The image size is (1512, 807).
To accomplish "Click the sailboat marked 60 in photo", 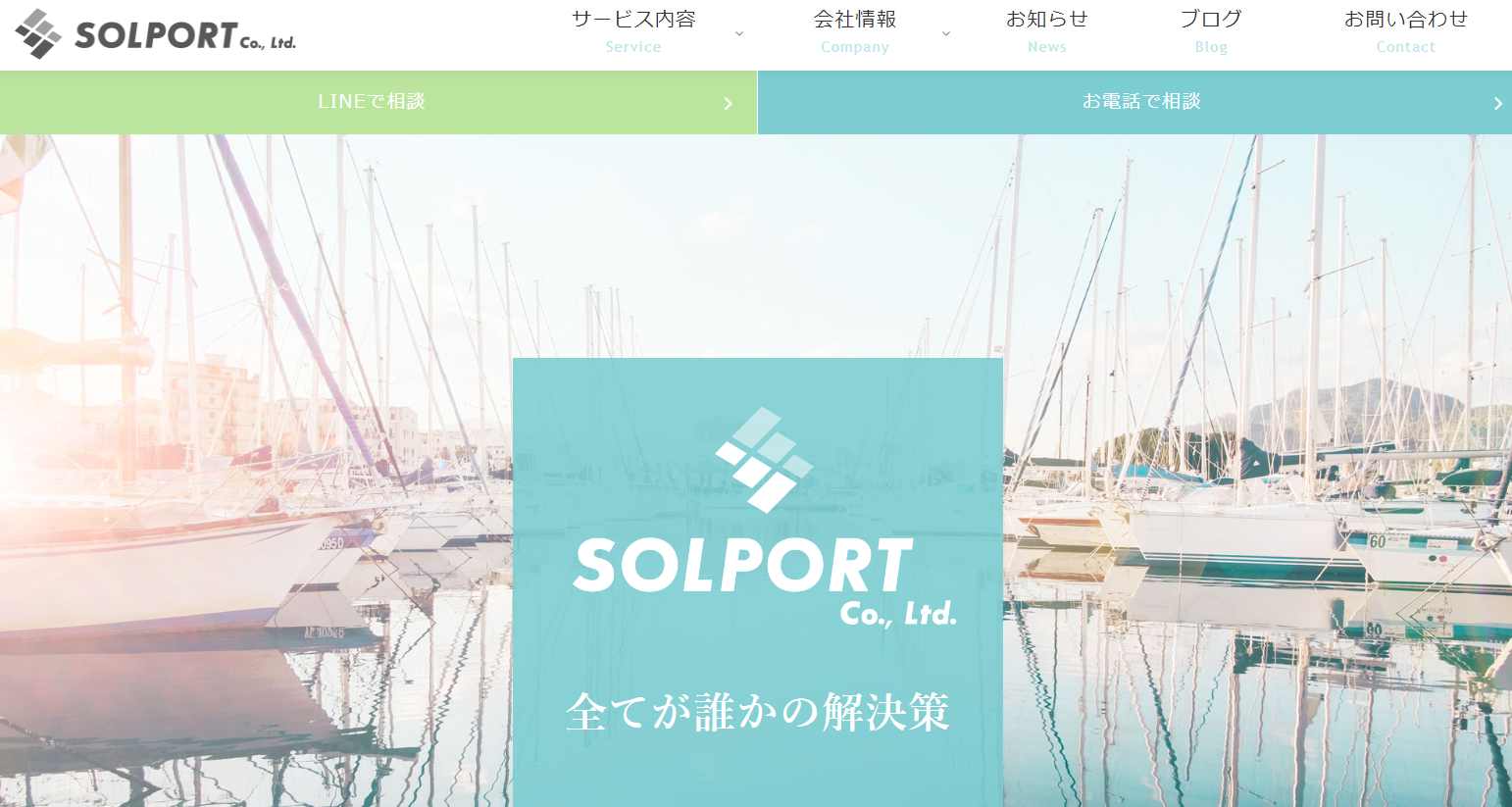I will [1427, 549].
